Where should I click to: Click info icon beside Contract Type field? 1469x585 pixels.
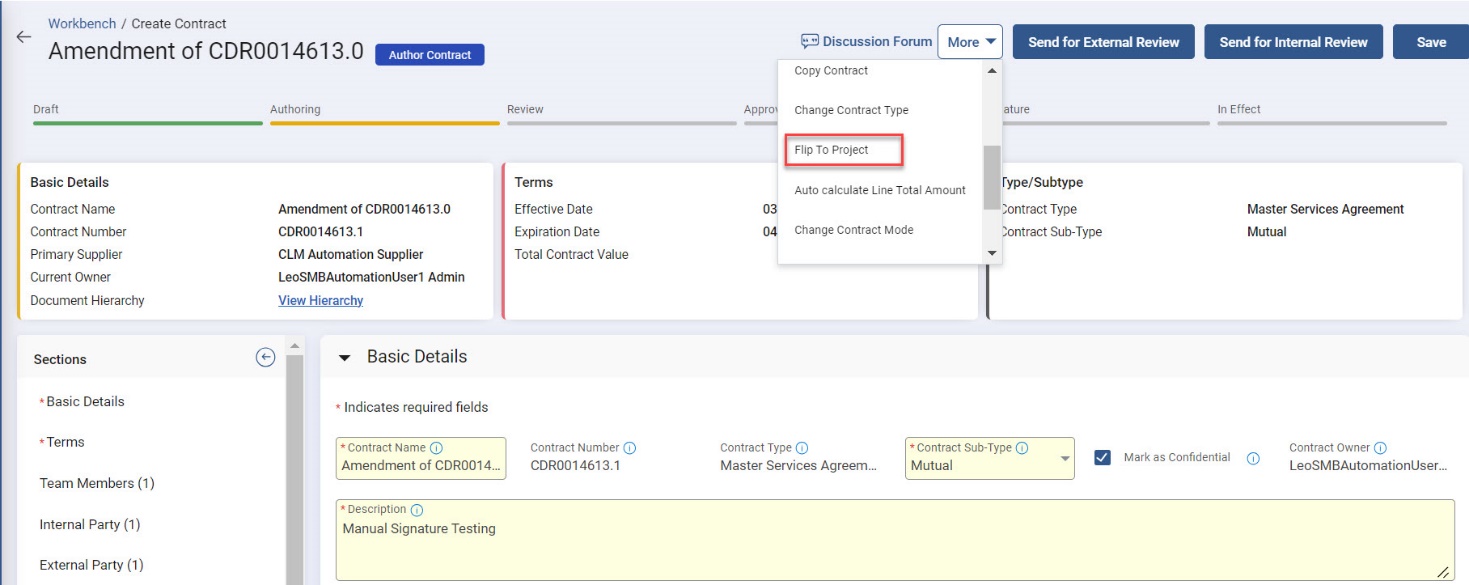tap(802, 448)
